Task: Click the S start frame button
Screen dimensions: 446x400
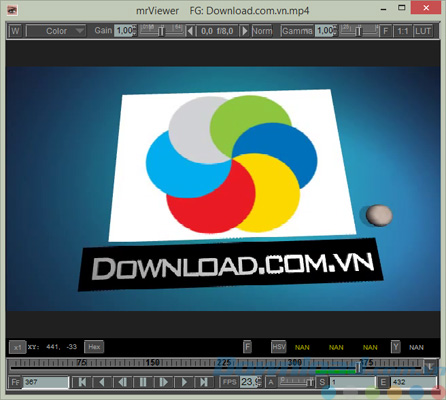Action: tap(322, 382)
